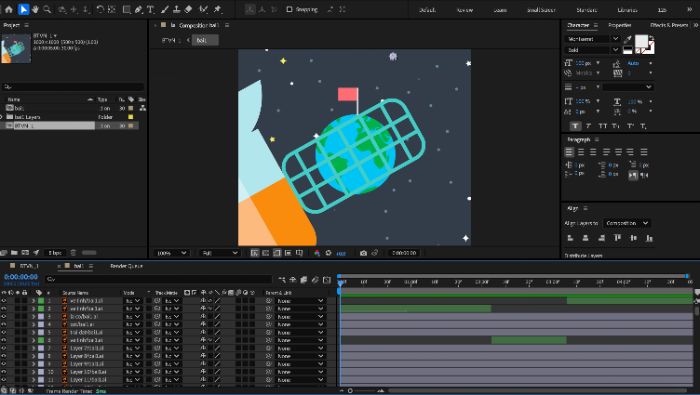Toggle motion blur switch in timeline
Image resolution: width=700 pixels, height=395 pixels.
(315, 280)
